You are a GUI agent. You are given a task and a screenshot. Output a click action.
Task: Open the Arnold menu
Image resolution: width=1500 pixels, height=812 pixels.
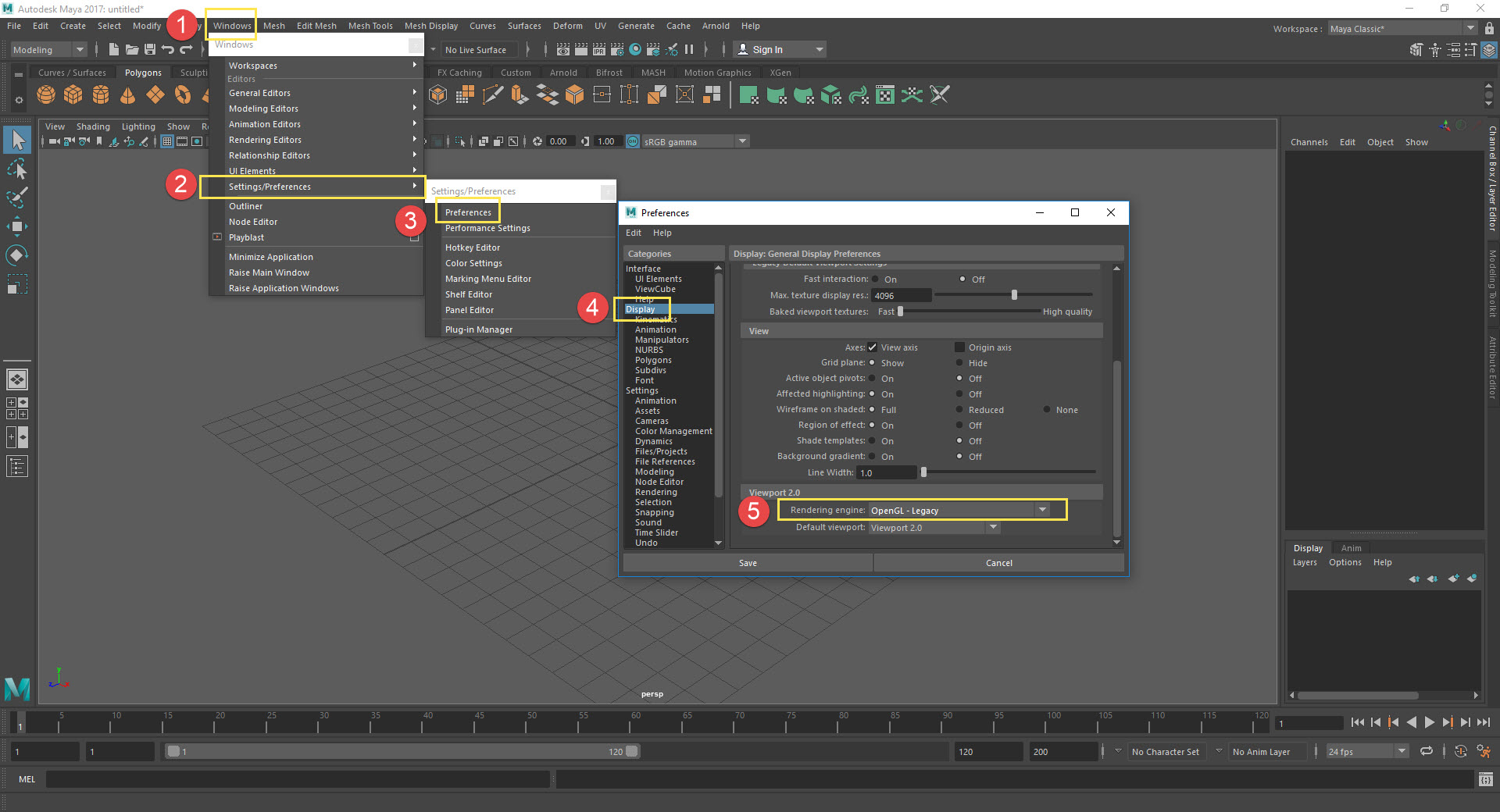click(x=715, y=26)
